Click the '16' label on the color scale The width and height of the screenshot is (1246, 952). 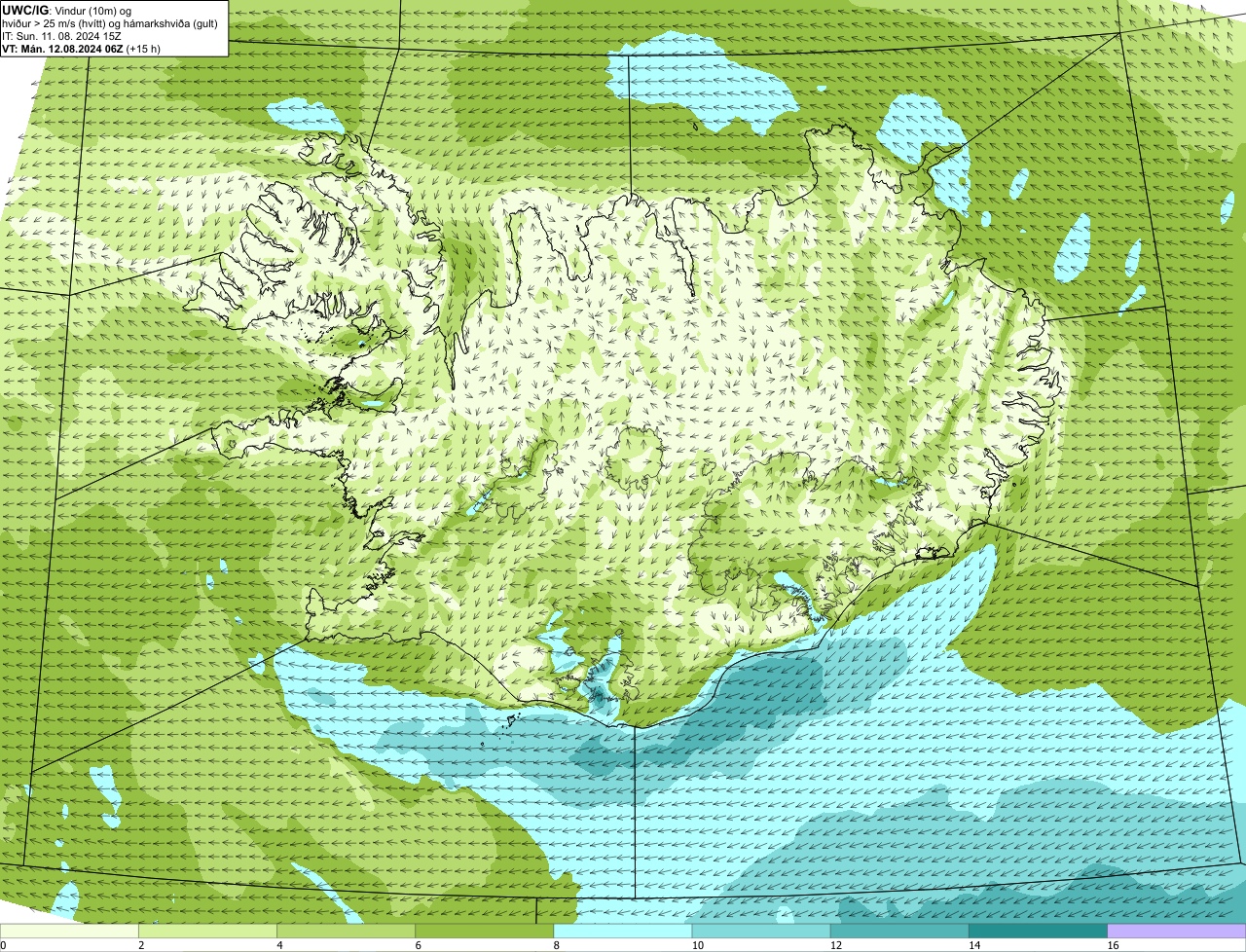[x=1112, y=945]
